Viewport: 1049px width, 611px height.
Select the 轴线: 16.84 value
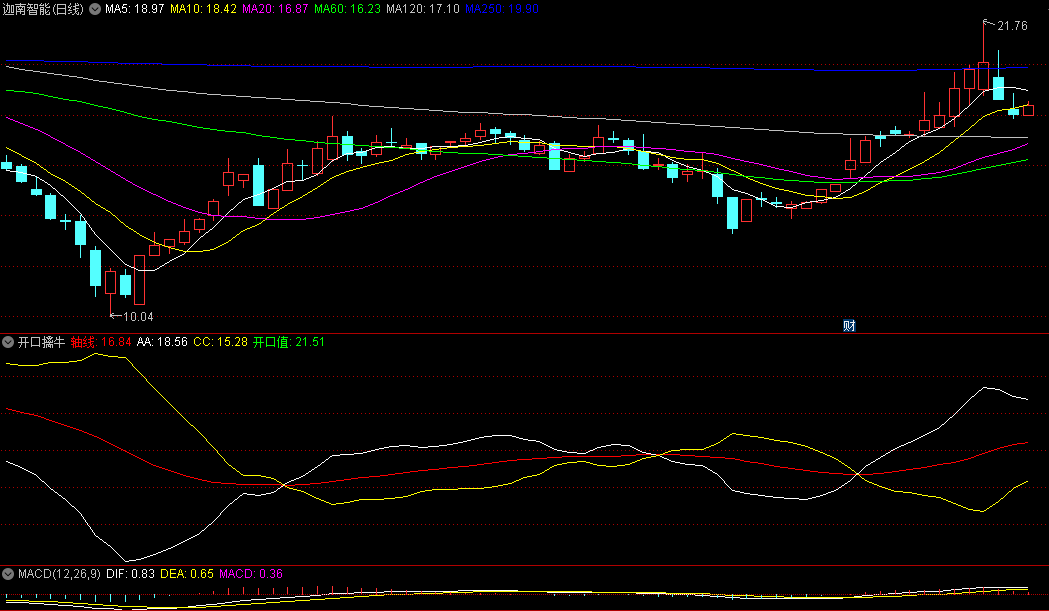[101, 342]
